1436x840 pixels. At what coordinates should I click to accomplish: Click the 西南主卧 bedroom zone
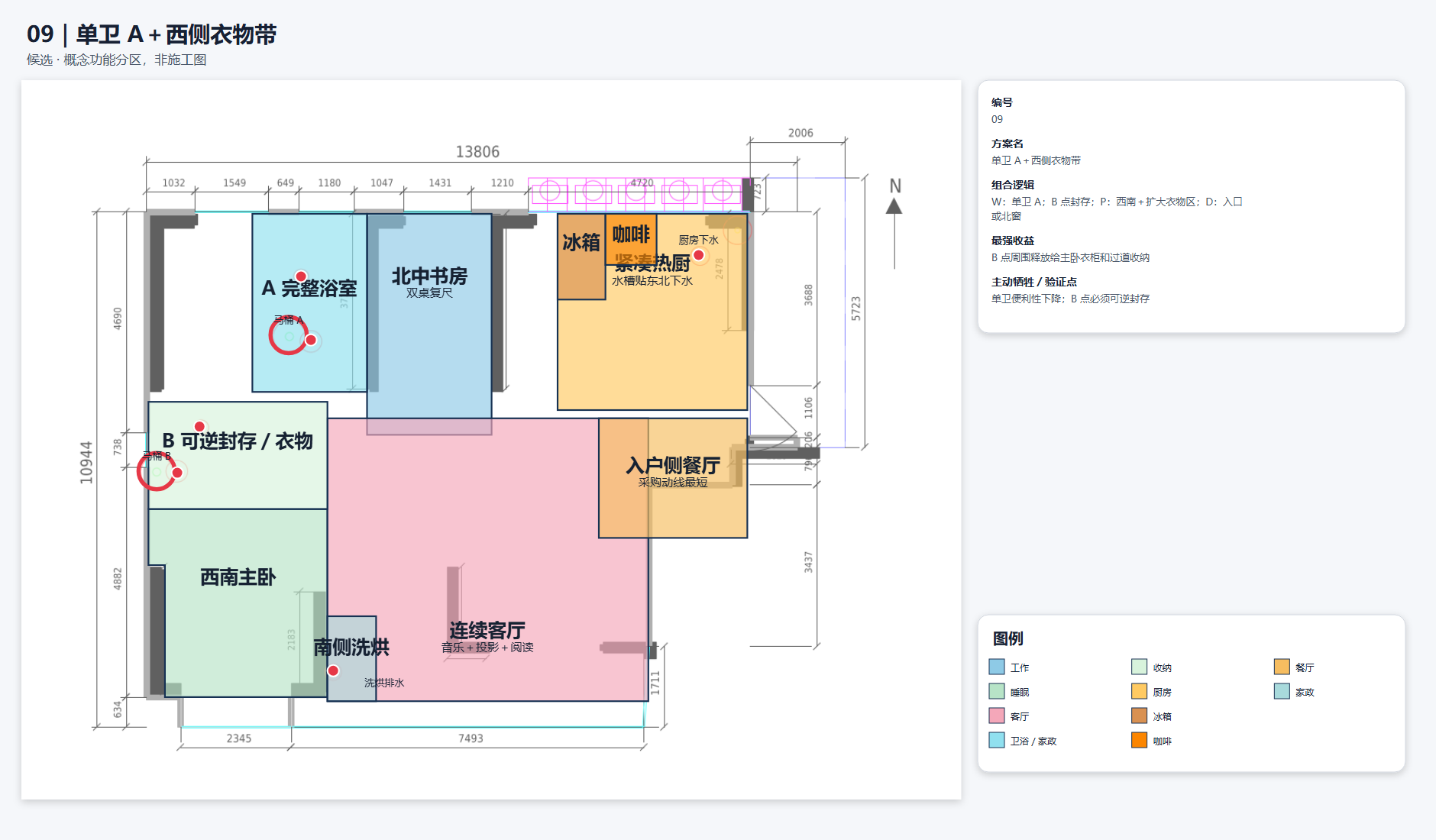[x=238, y=603]
